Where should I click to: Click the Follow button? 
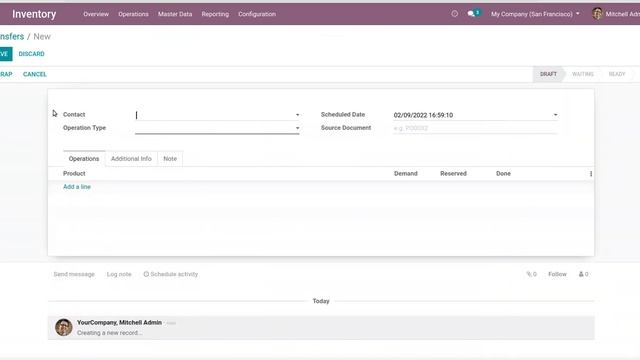pos(557,274)
